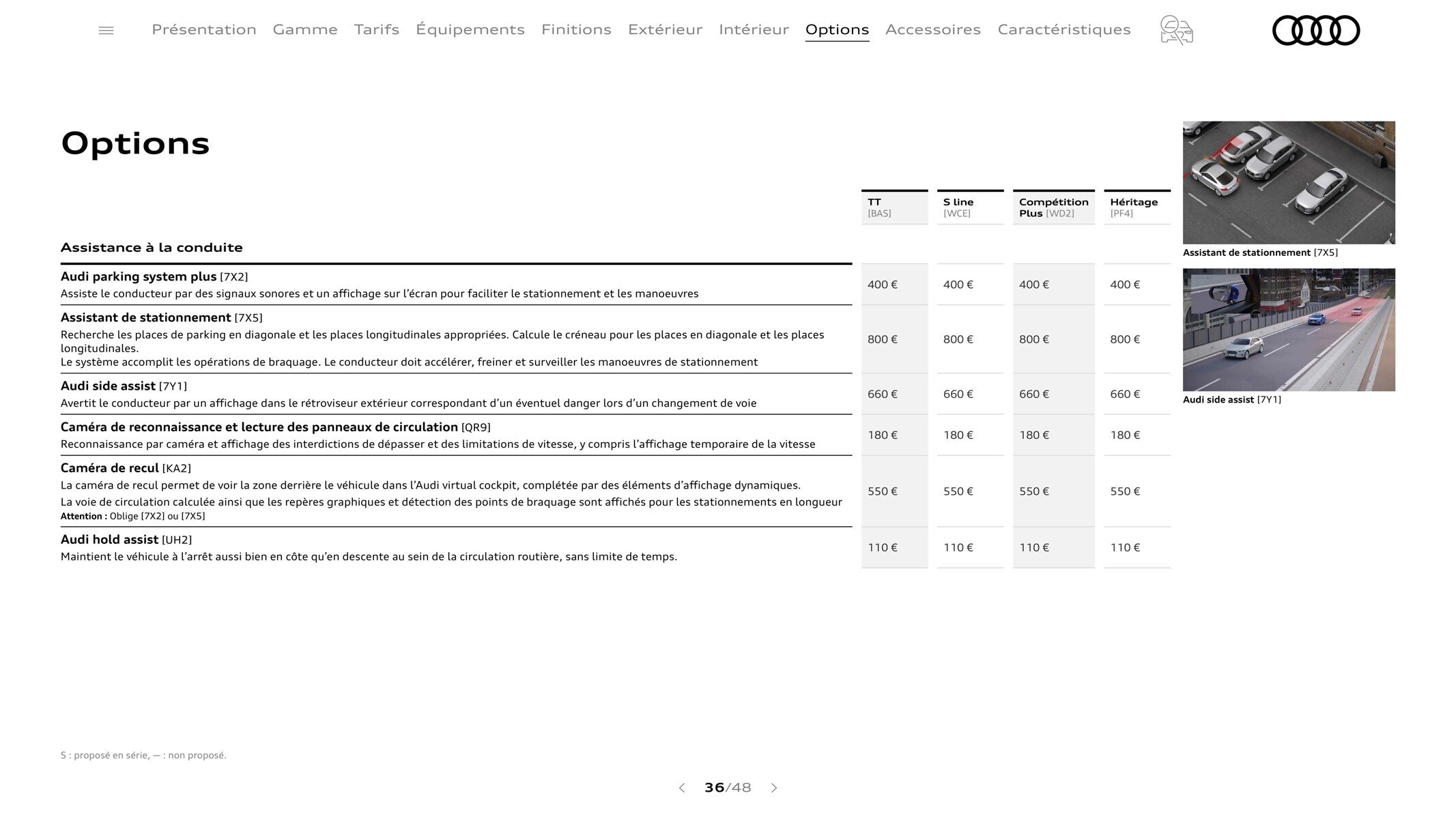Click 400 € price in Héritage column

click(1125, 285)
